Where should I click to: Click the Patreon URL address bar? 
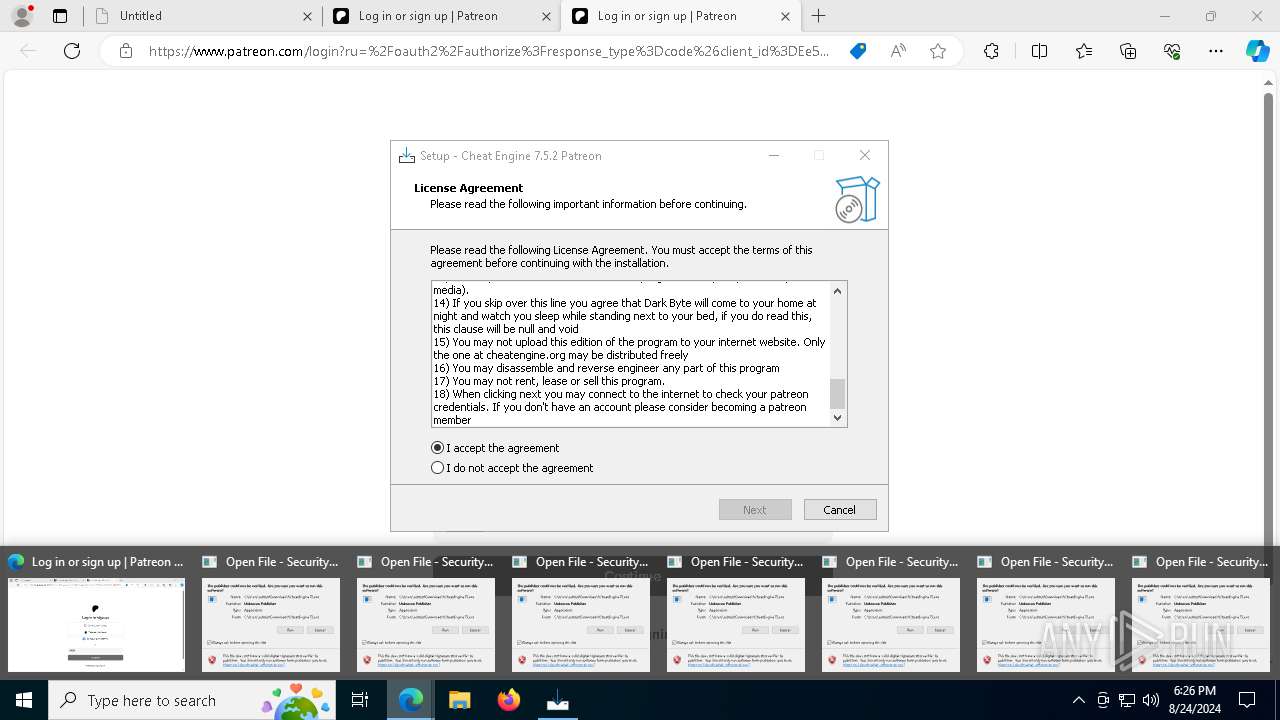click(489, 51)
